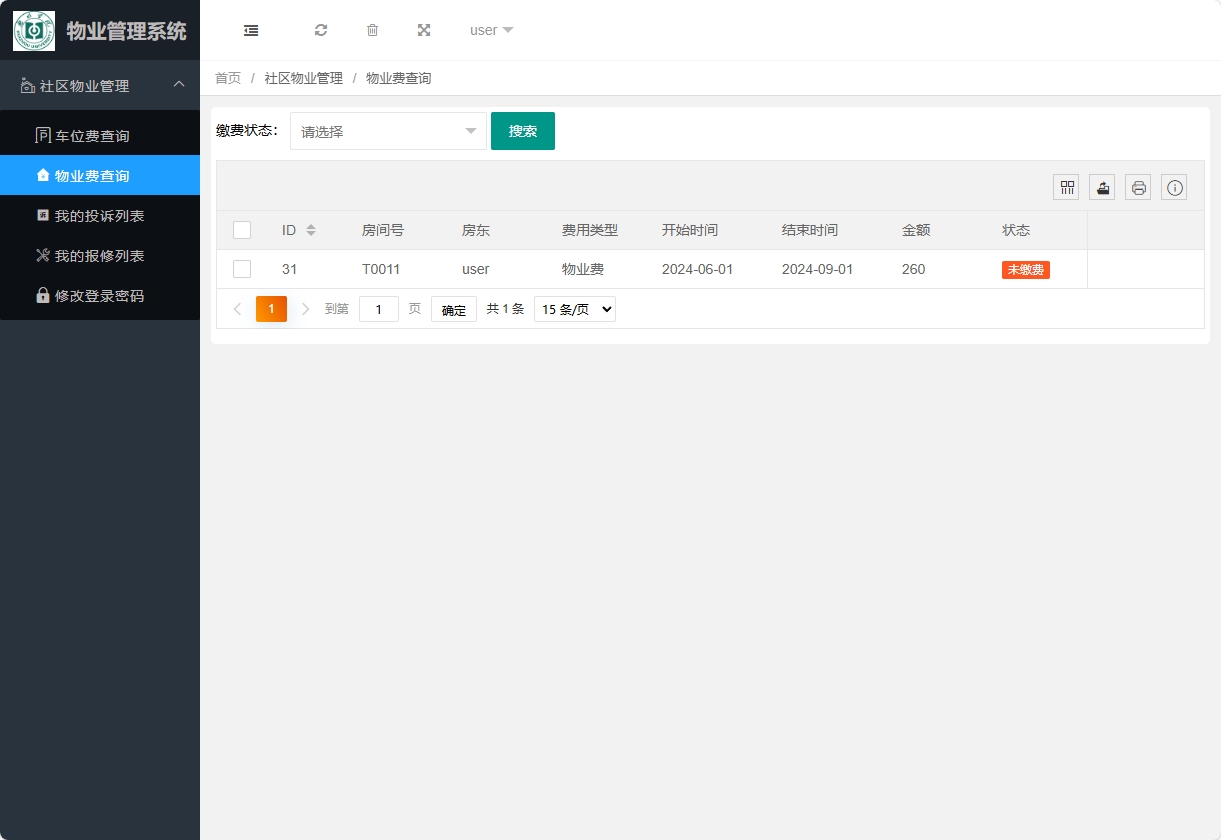The height and width of the screenshot is (840, 1221).
Task: Print the fee table using the printer icon
Action: [x=1137, y=187]
